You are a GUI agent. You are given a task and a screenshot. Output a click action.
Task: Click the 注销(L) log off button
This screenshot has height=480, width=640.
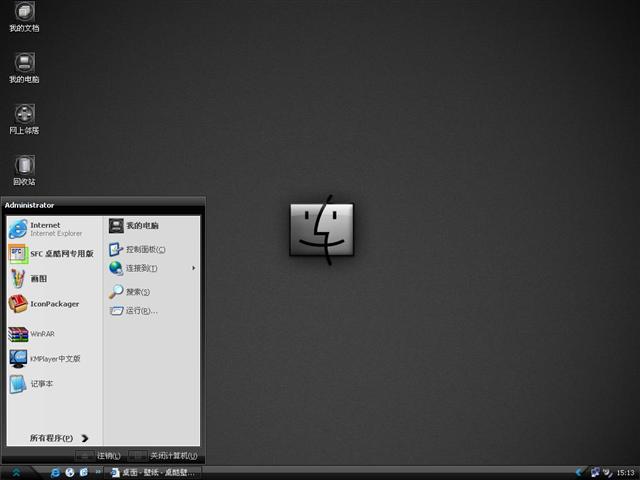tap(98, 456)
